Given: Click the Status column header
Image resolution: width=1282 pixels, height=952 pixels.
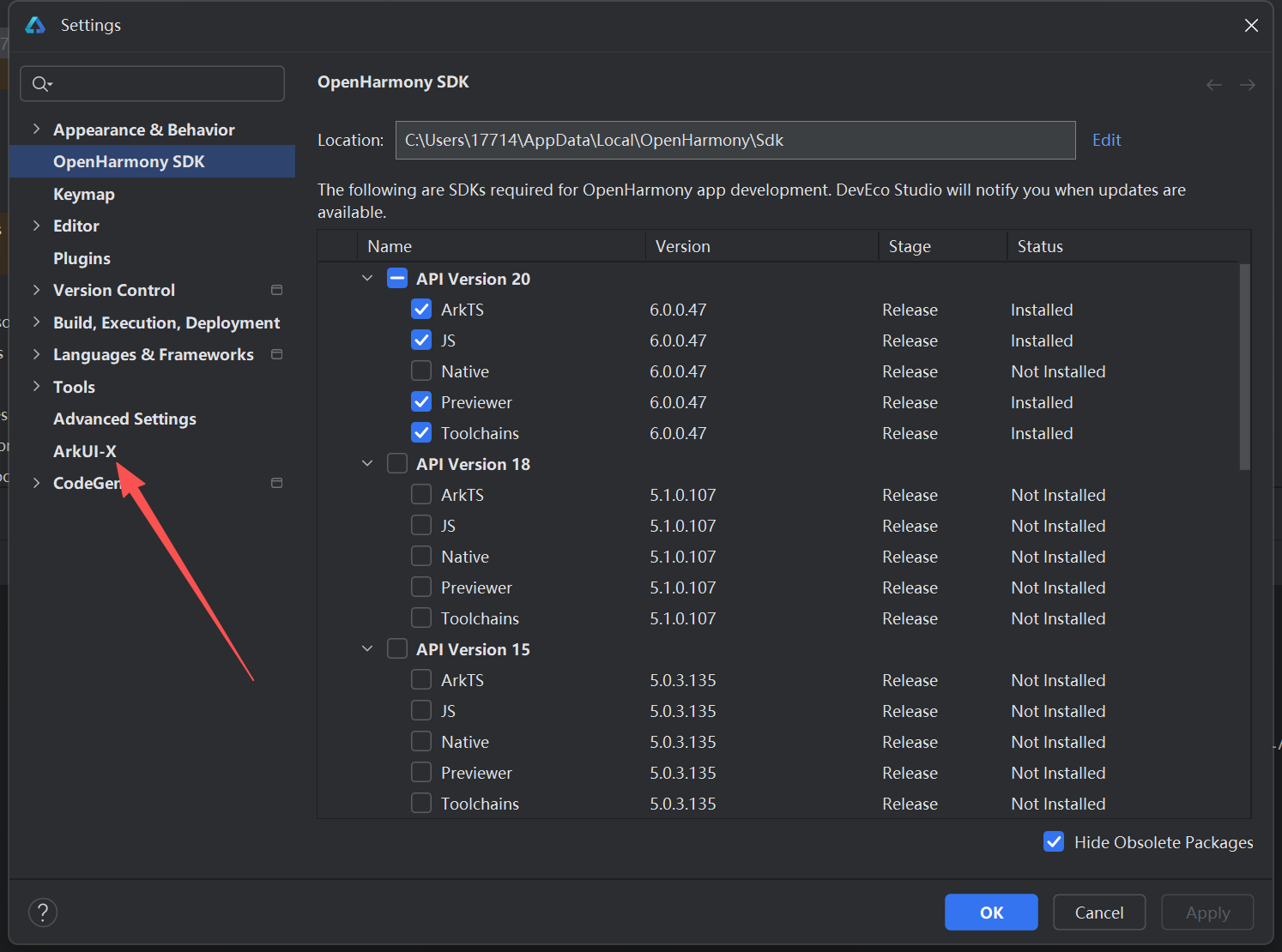Looking at the screenshot, I should tap(1123, 246).
